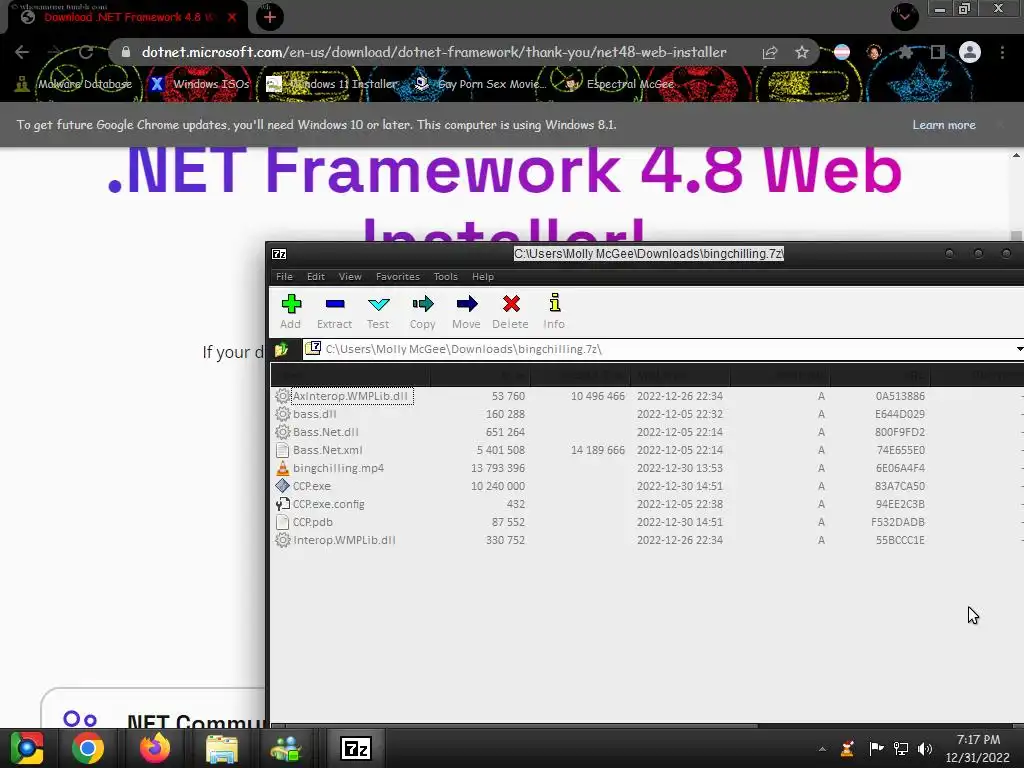Open Chrome from the taskbar

[x=88, y=748]
